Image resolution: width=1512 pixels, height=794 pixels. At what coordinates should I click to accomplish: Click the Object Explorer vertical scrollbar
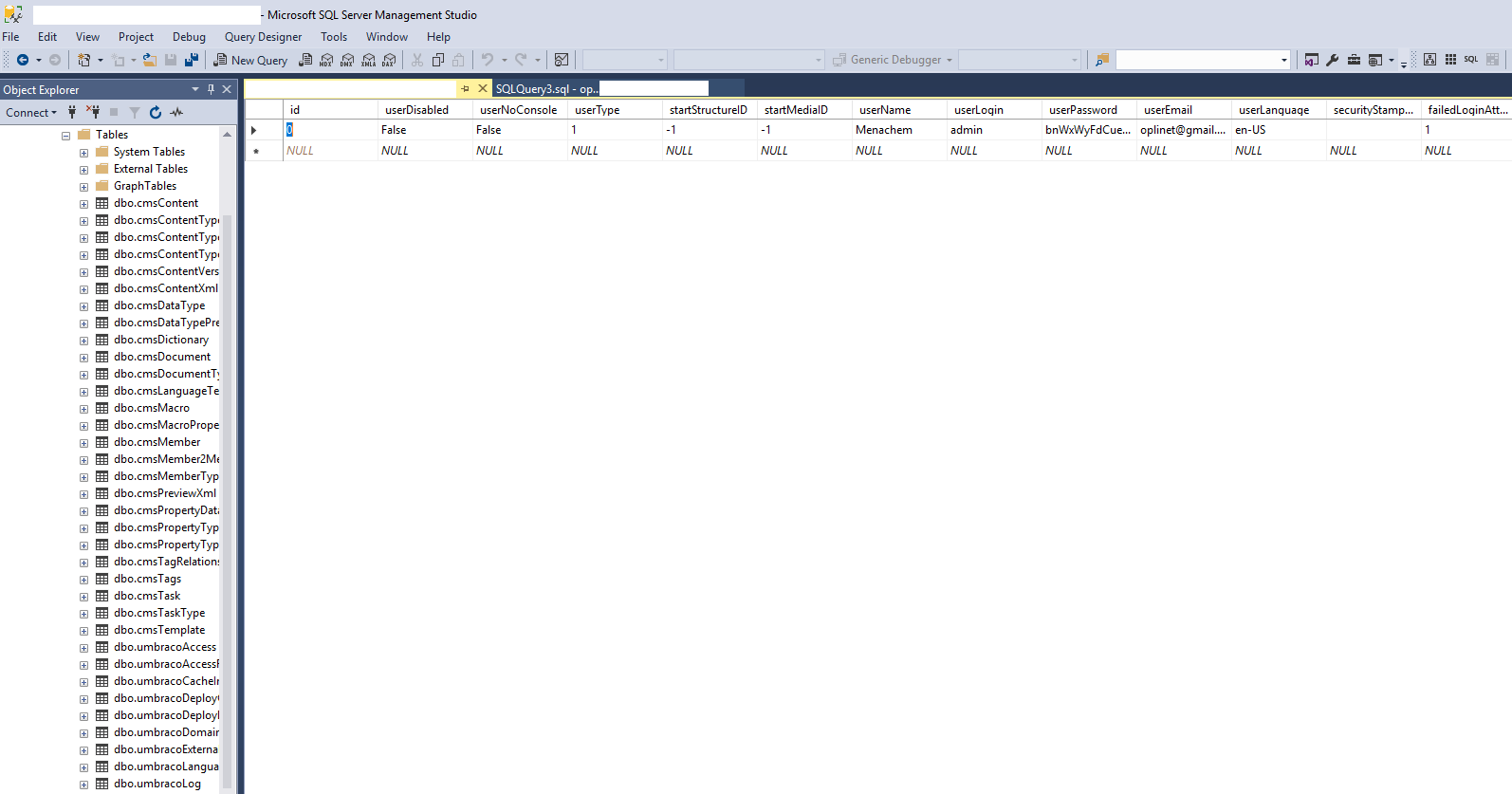coord(227,474)
